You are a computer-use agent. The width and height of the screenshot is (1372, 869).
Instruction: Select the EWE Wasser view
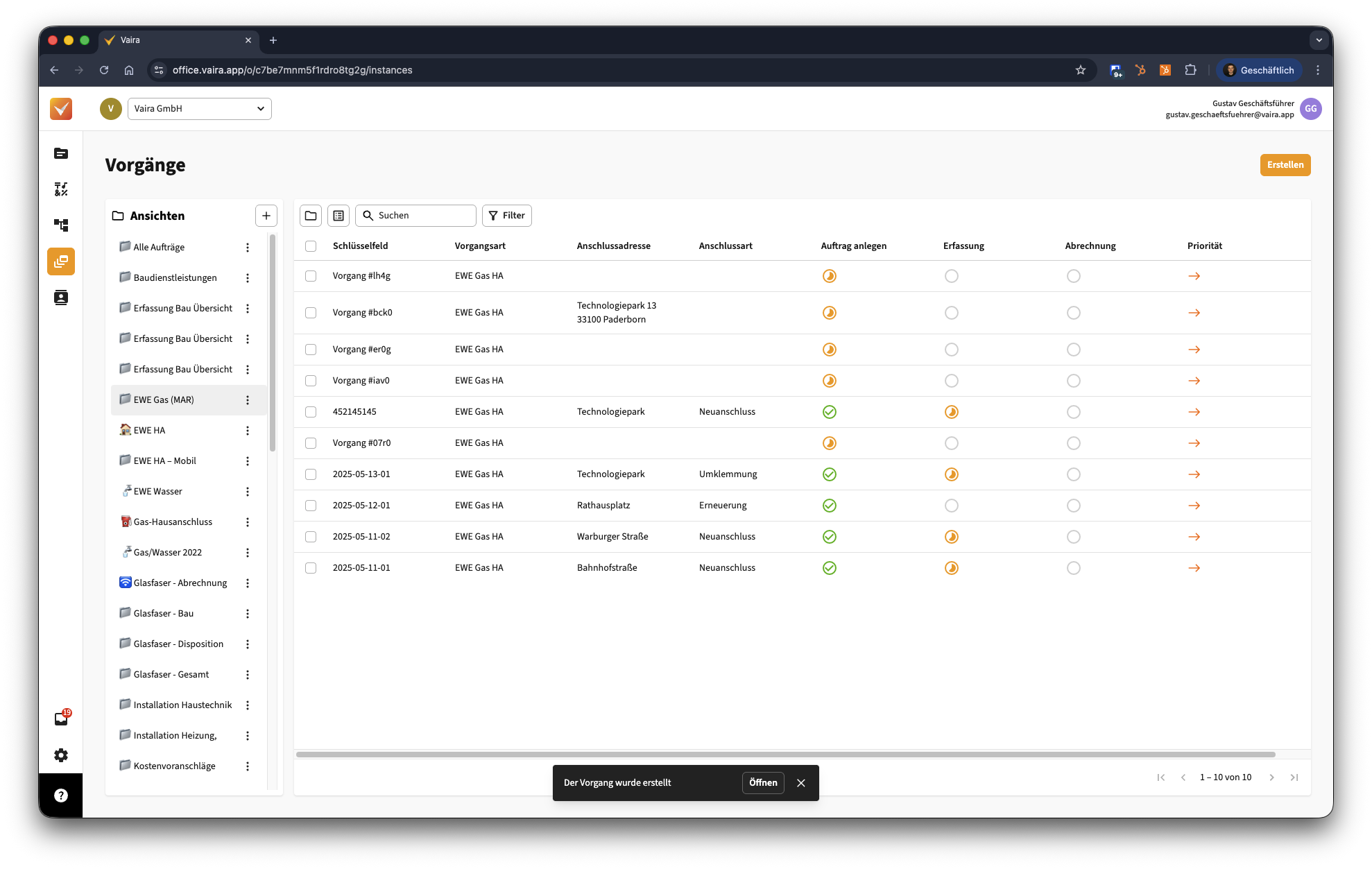(157, 492)
